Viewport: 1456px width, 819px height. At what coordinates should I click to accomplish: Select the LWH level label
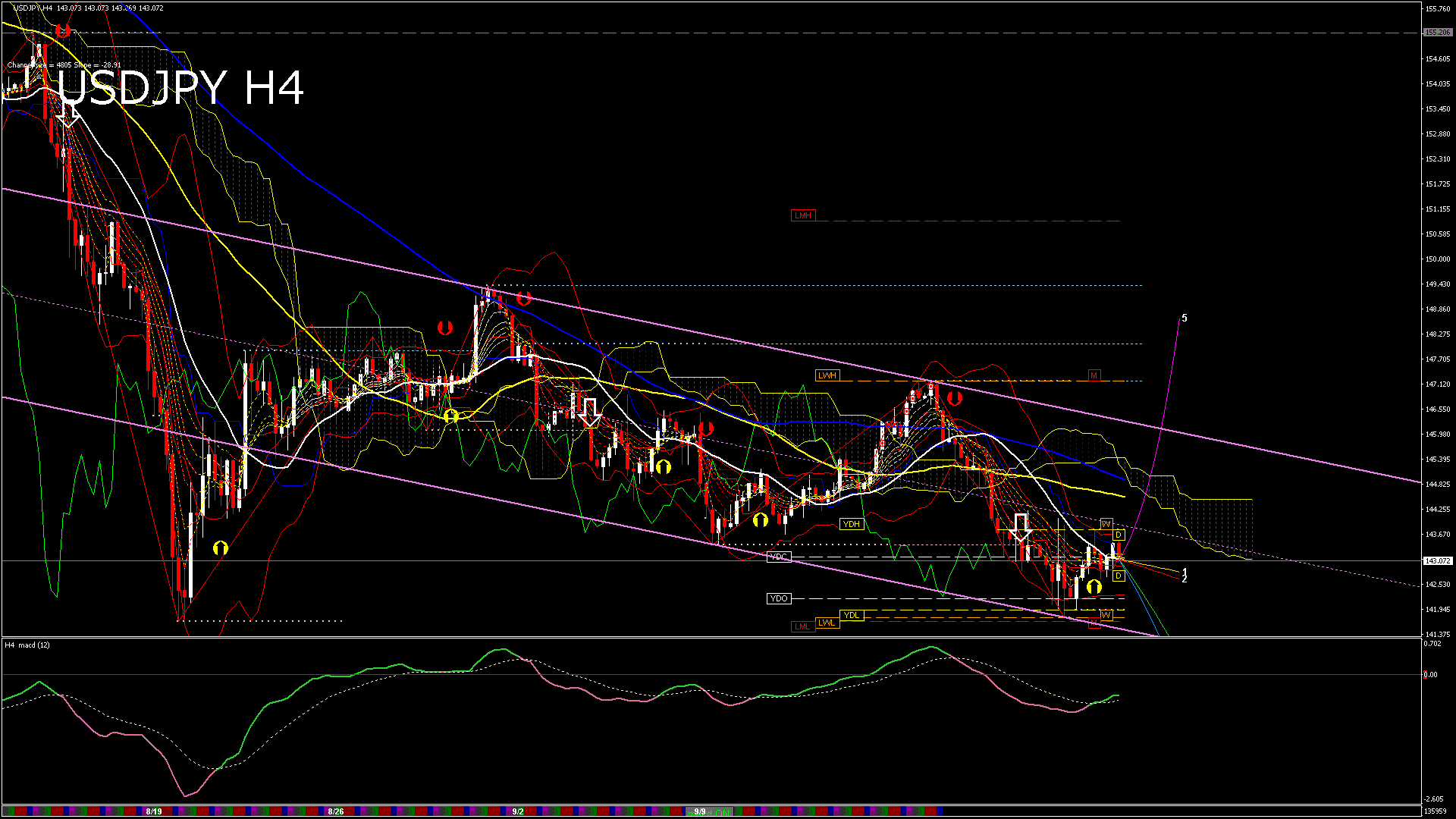point(827,375)
